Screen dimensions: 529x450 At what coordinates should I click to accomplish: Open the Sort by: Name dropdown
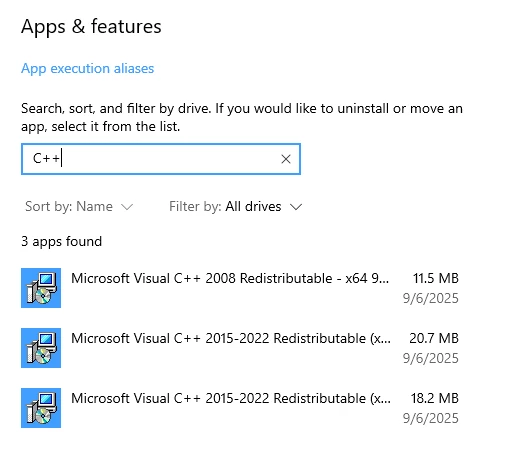coord(79,206)
